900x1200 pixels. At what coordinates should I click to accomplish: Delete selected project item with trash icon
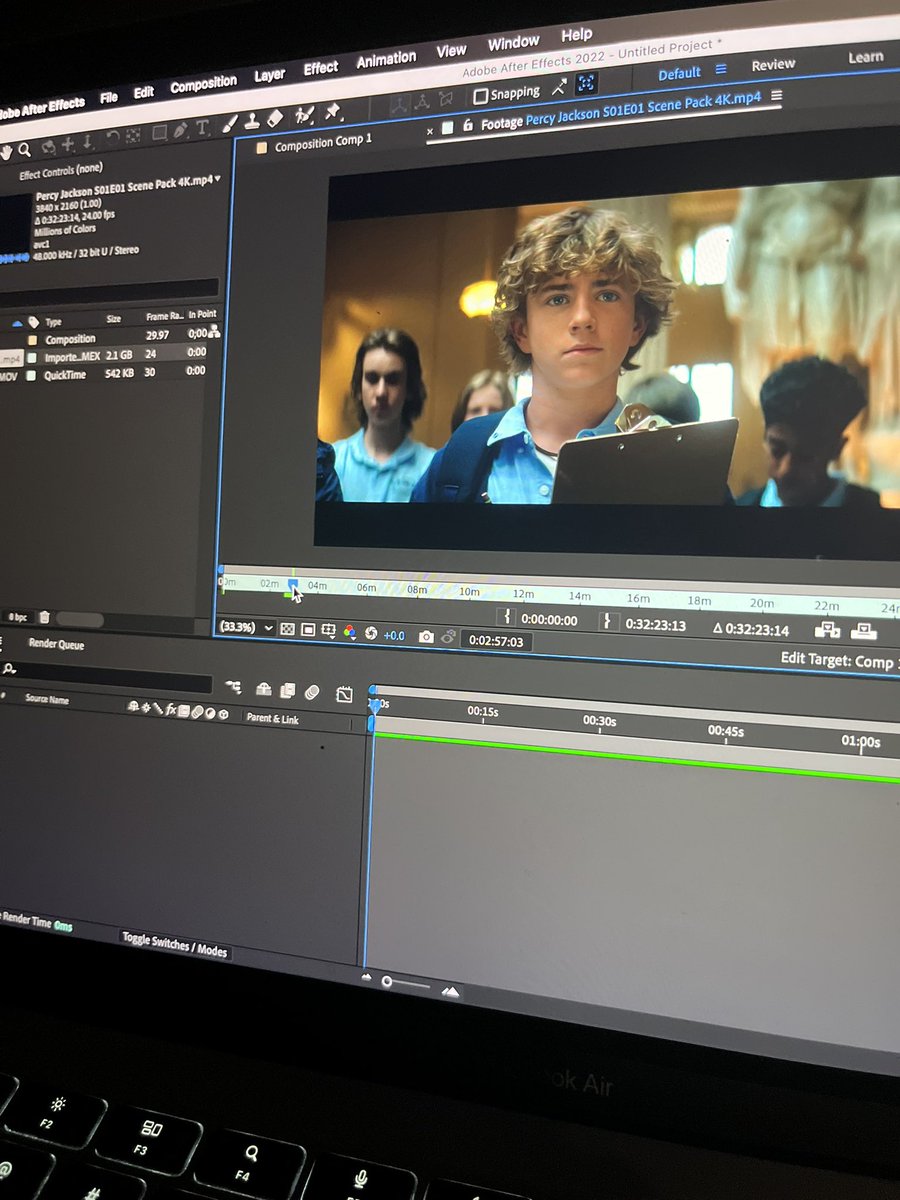pyautogui.click(x=44, y=618)
